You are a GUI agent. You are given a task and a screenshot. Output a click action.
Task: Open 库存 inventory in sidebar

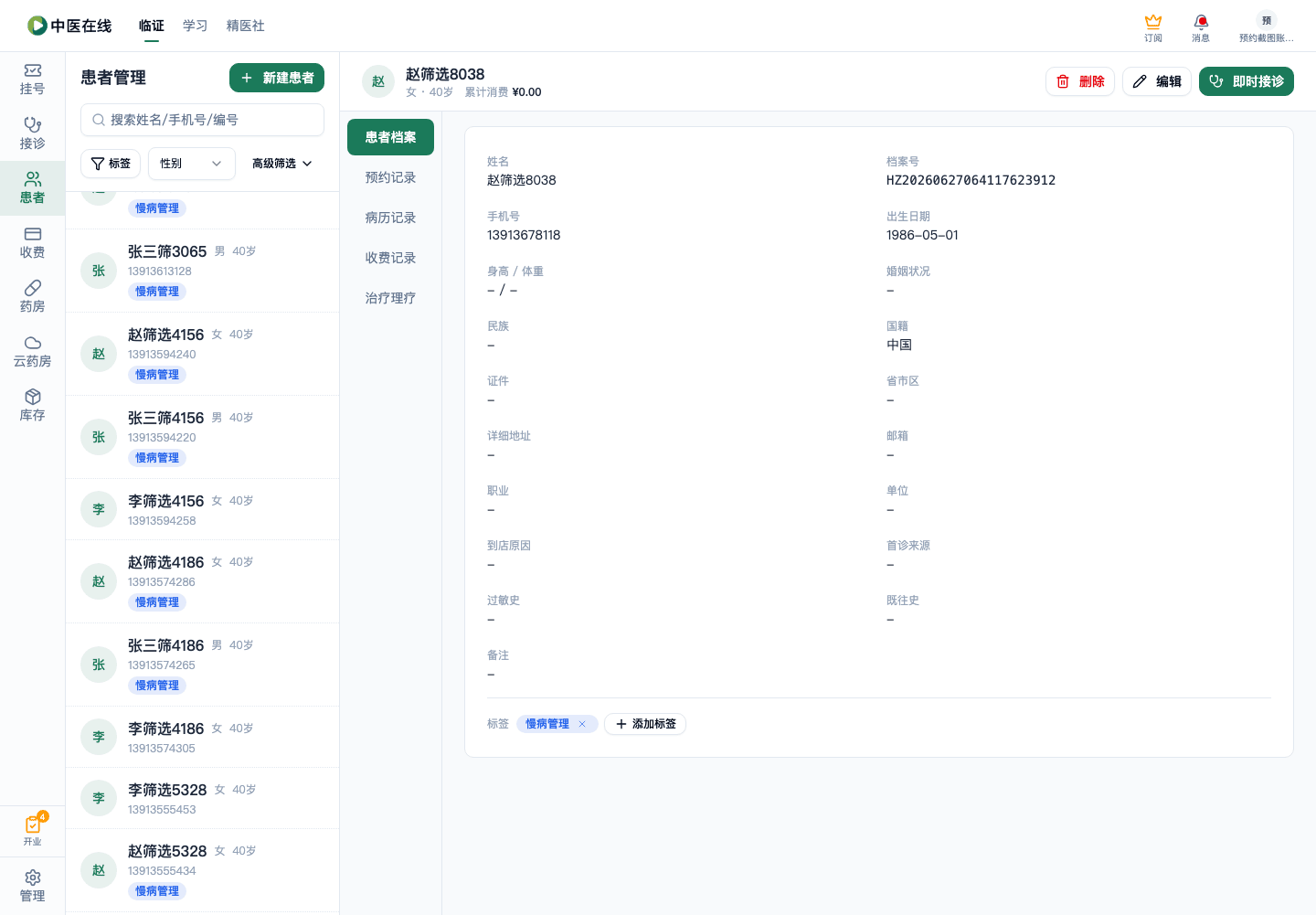32,406
